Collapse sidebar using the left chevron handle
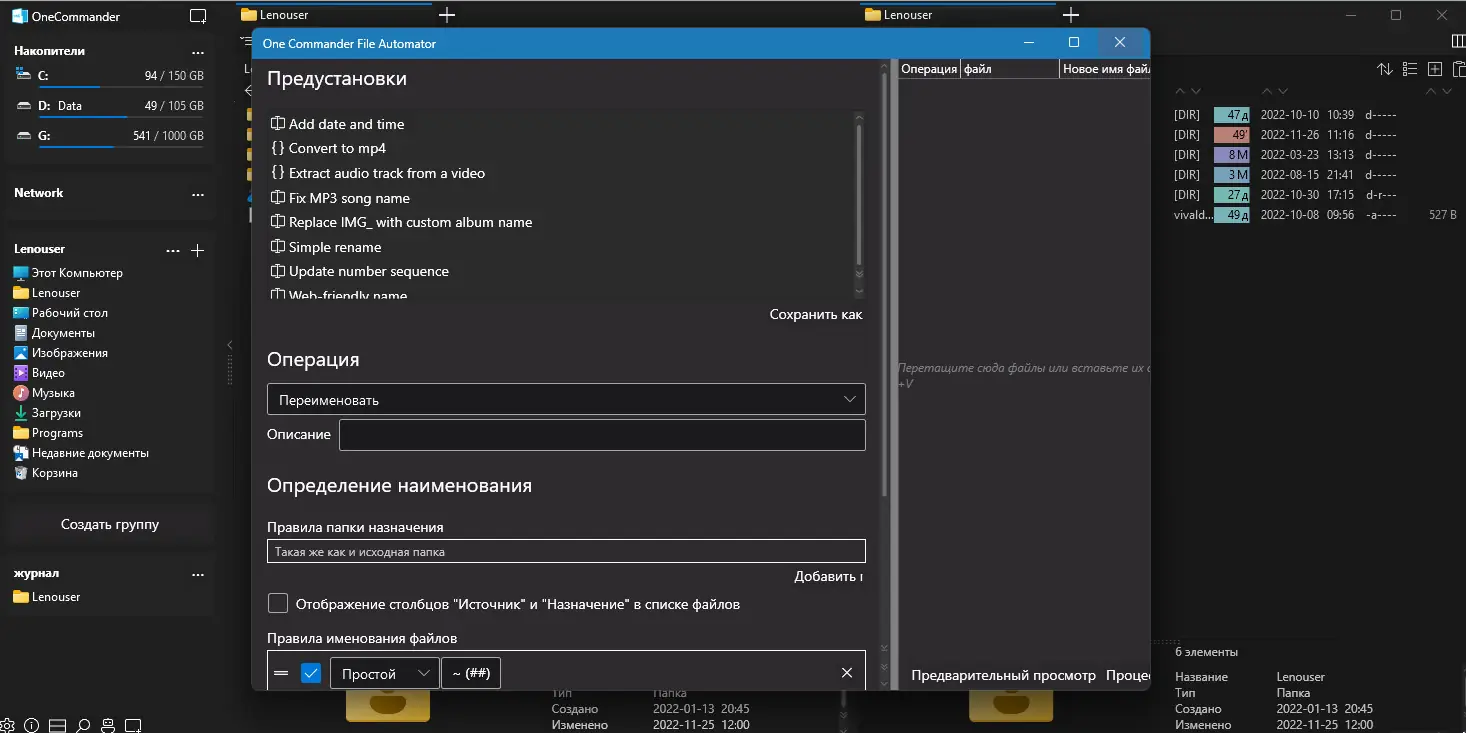The height and width of the screenshot is (733, 1466). point(229,345)
